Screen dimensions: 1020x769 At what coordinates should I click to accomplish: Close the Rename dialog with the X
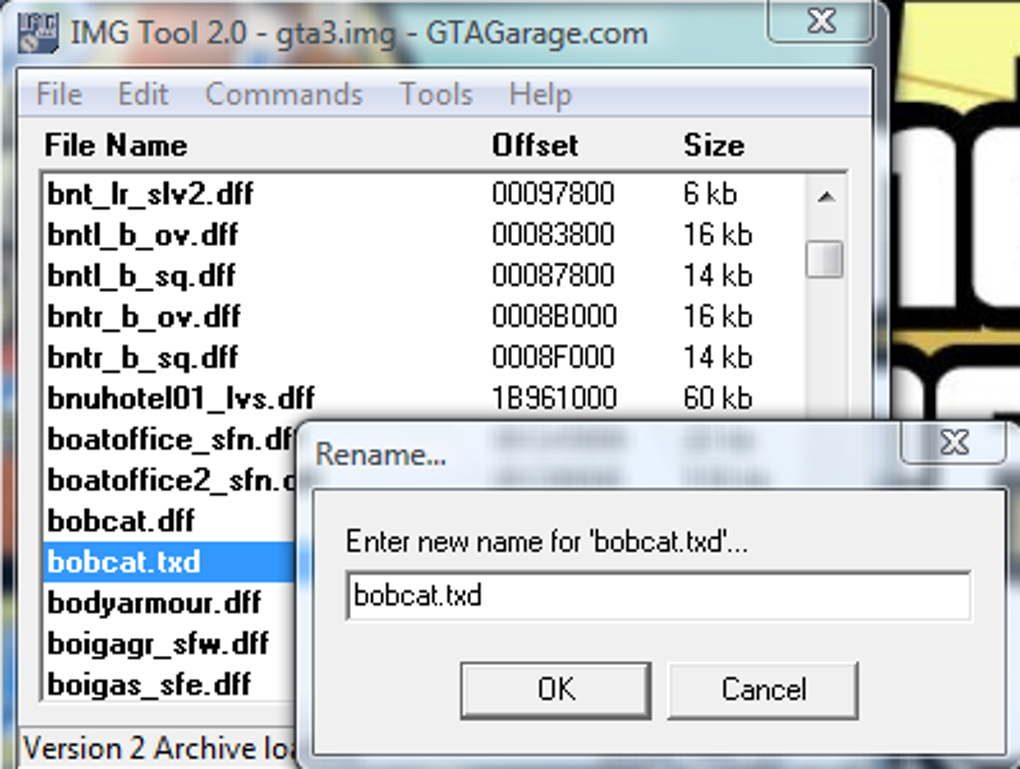(954, 443)
